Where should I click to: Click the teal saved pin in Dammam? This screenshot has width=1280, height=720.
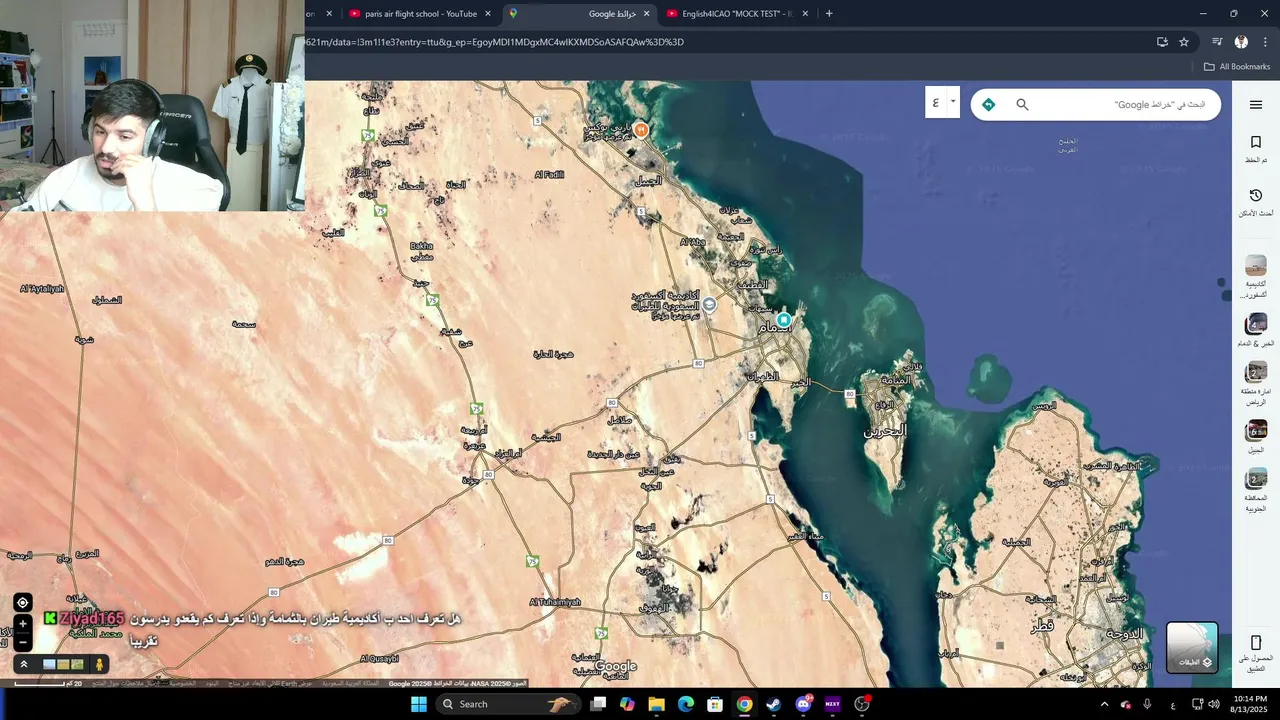click(x=784, y=320)
